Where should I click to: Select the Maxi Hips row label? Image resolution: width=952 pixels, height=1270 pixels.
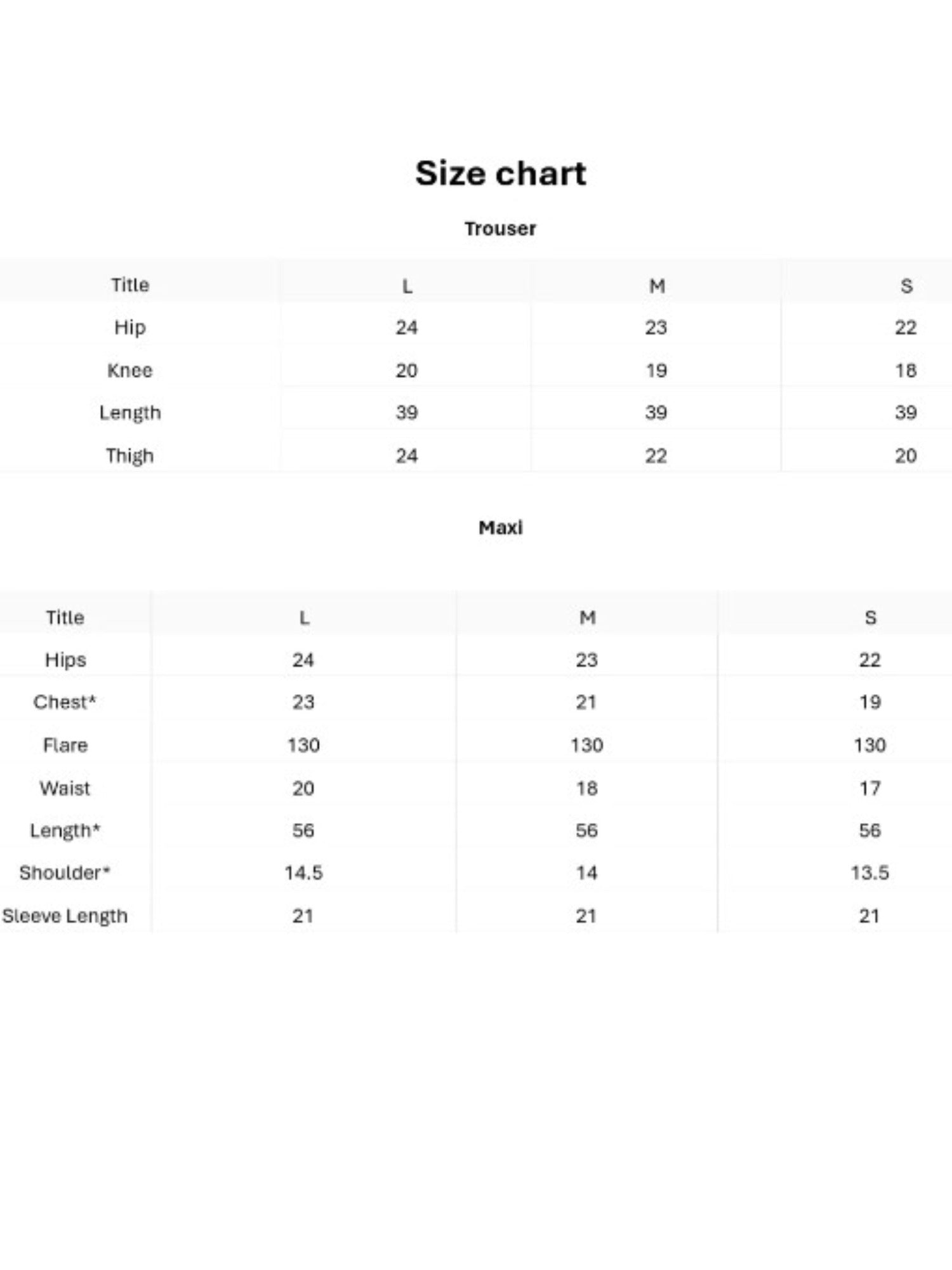tap(65, 660)
